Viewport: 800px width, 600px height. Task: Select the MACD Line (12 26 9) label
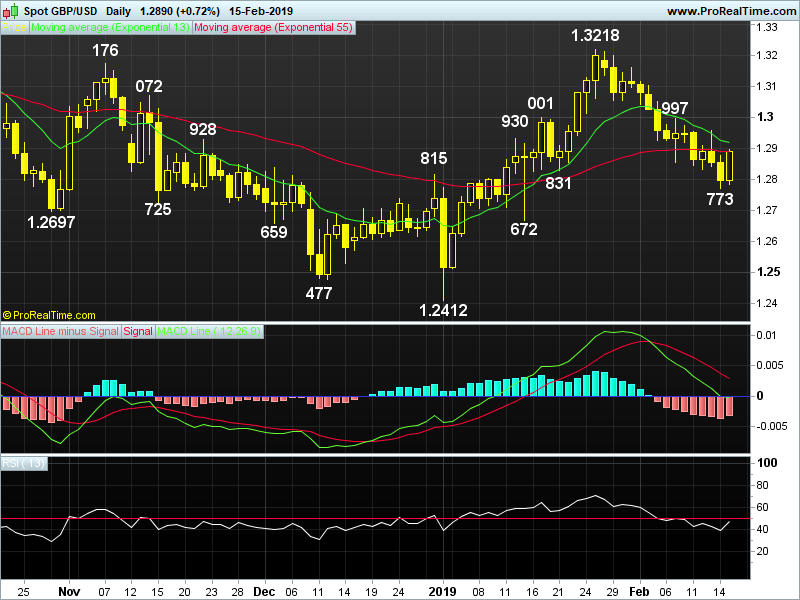pos(209,330)
